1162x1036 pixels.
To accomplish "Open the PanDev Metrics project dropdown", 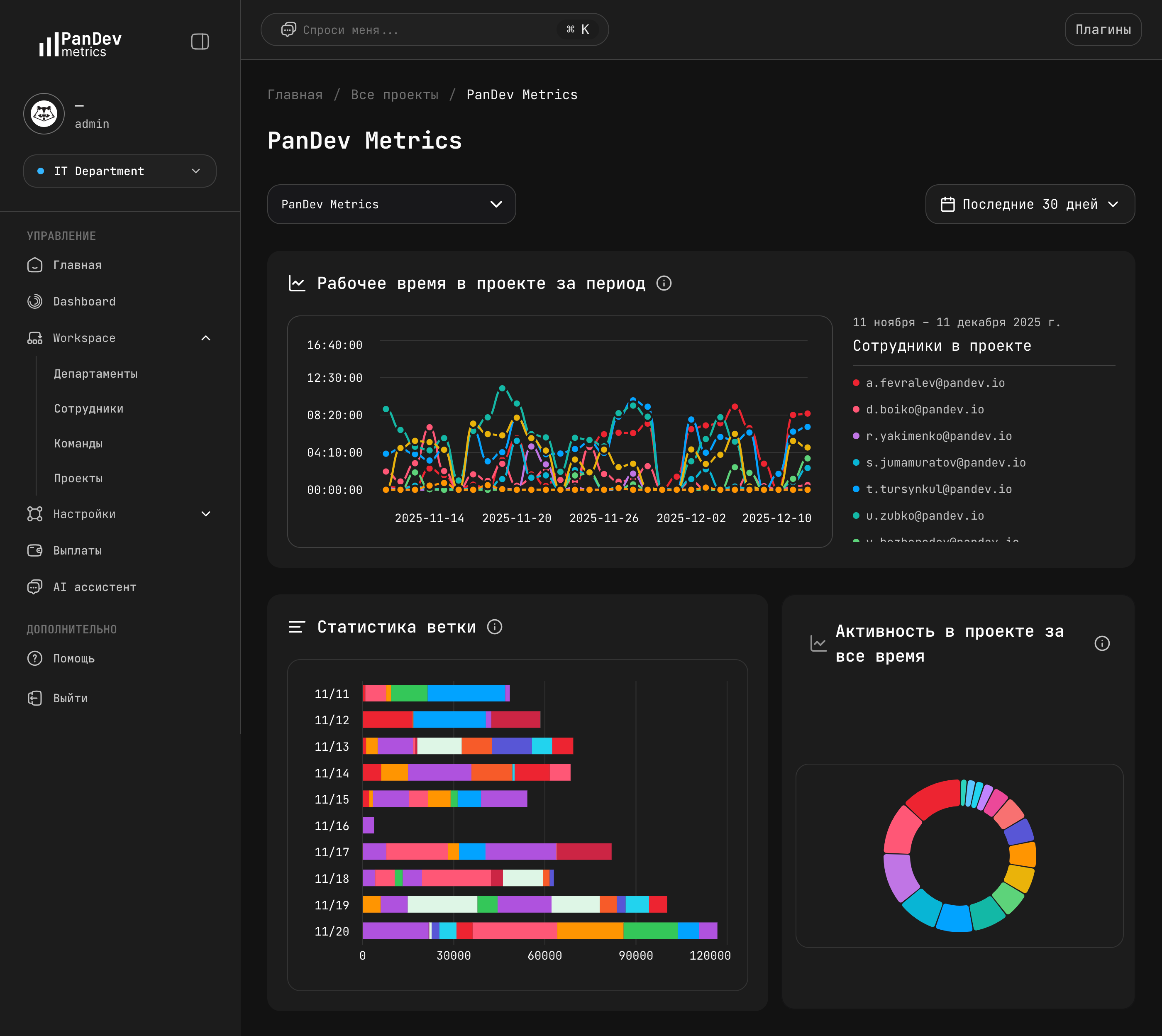I will tap(391, 204).
